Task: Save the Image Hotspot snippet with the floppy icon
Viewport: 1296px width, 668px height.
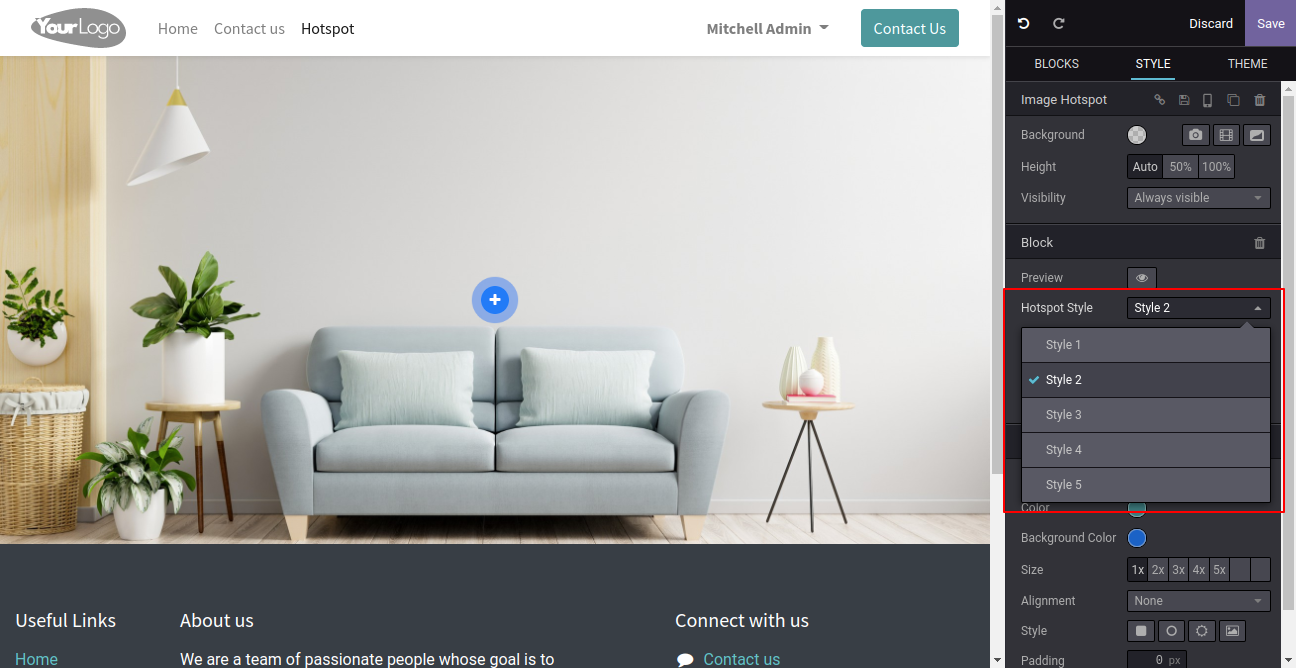Action: coord(1184,100)
